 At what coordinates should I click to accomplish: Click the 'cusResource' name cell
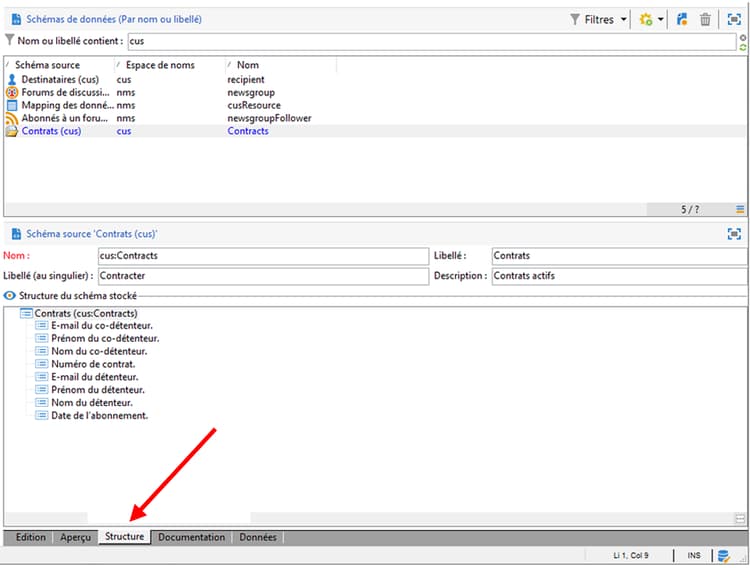tap(254, 105)
